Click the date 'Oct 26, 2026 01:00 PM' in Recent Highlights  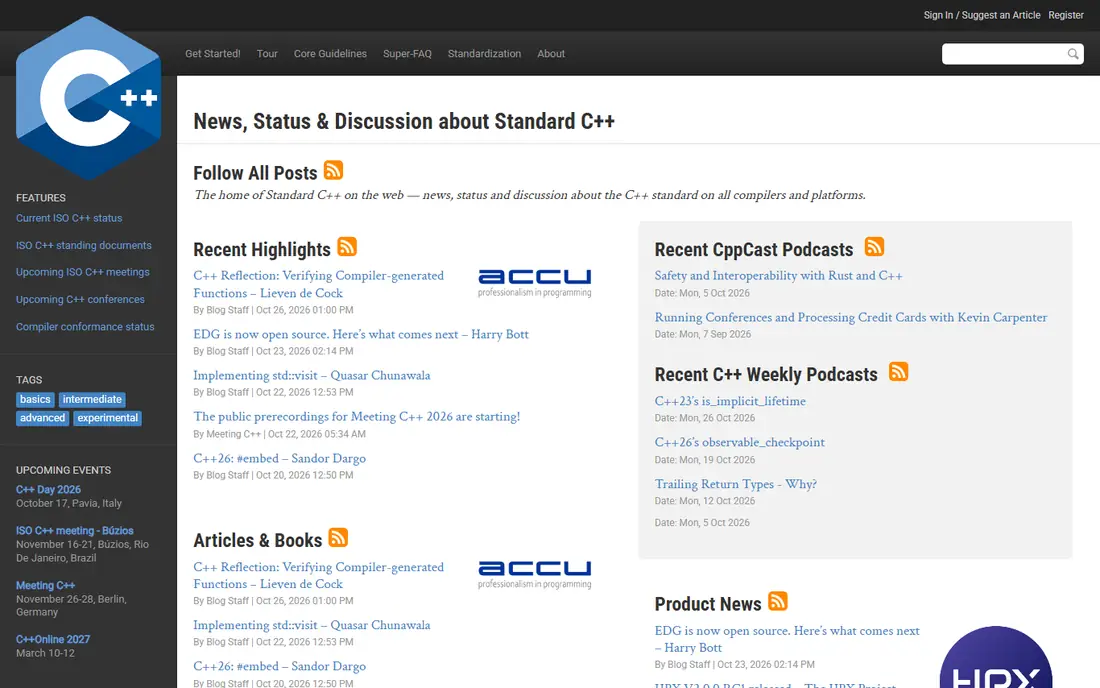tap(304, 310)
